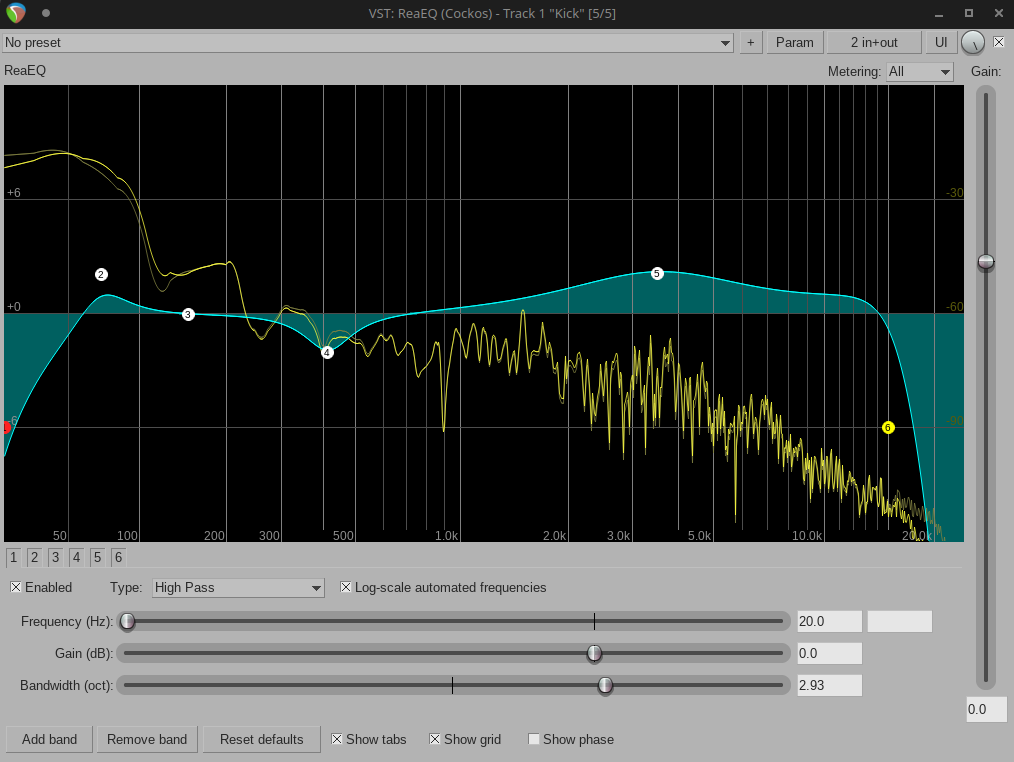Open the preset dropdown showing No preset
1014x762 pixels.
(368, 43)
